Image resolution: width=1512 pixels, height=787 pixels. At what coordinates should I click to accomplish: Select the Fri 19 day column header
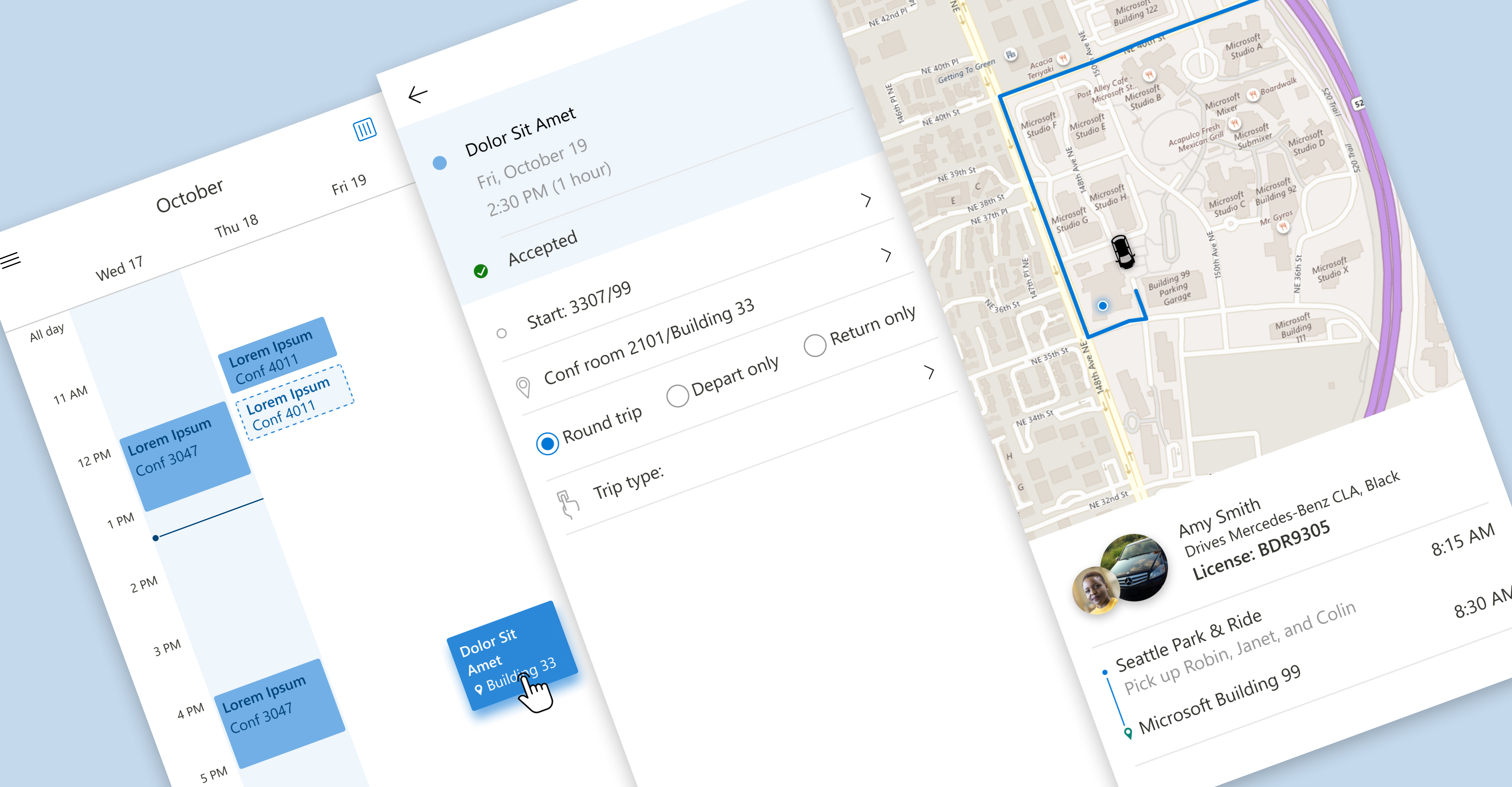pyautogui.click(x=349, y=184)
